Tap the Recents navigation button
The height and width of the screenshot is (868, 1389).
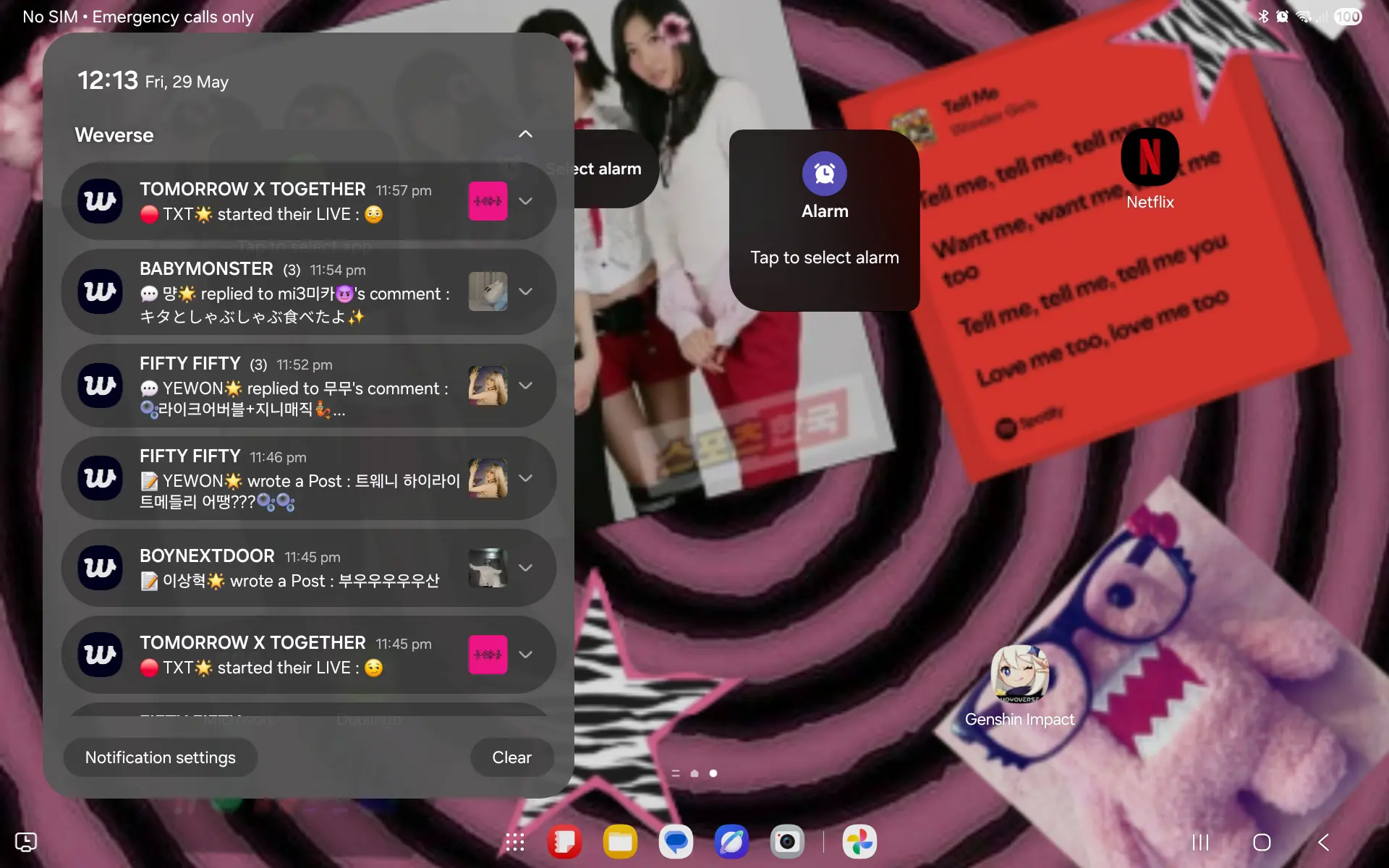pos(1200,842)
